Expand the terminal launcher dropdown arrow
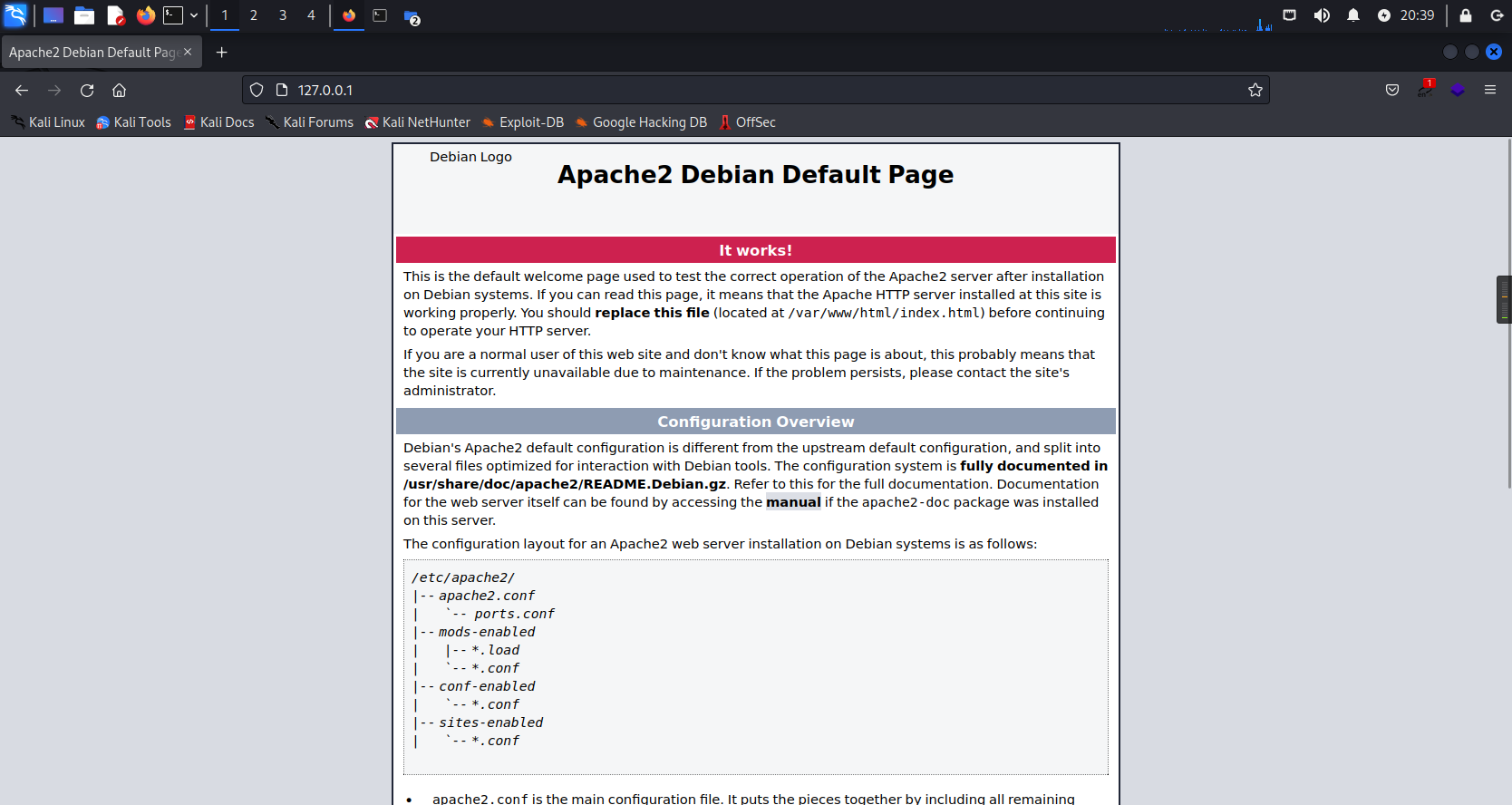The image size is (1512, 805). (194, 15)
